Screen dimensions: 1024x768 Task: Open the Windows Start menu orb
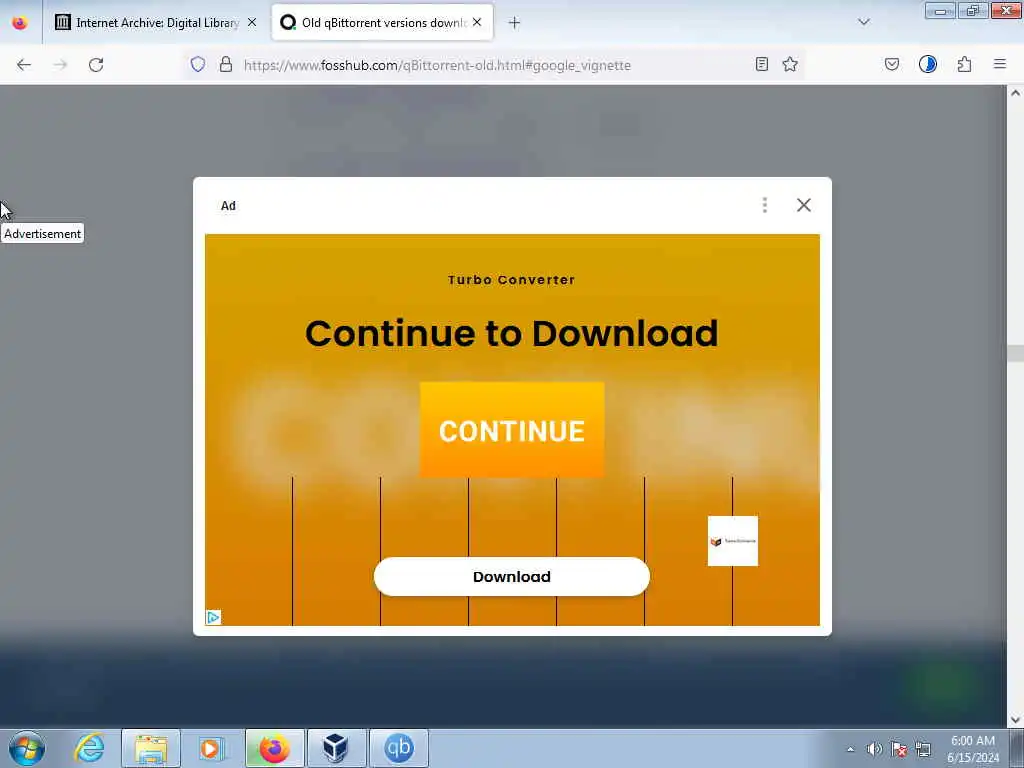coord(27,748)
